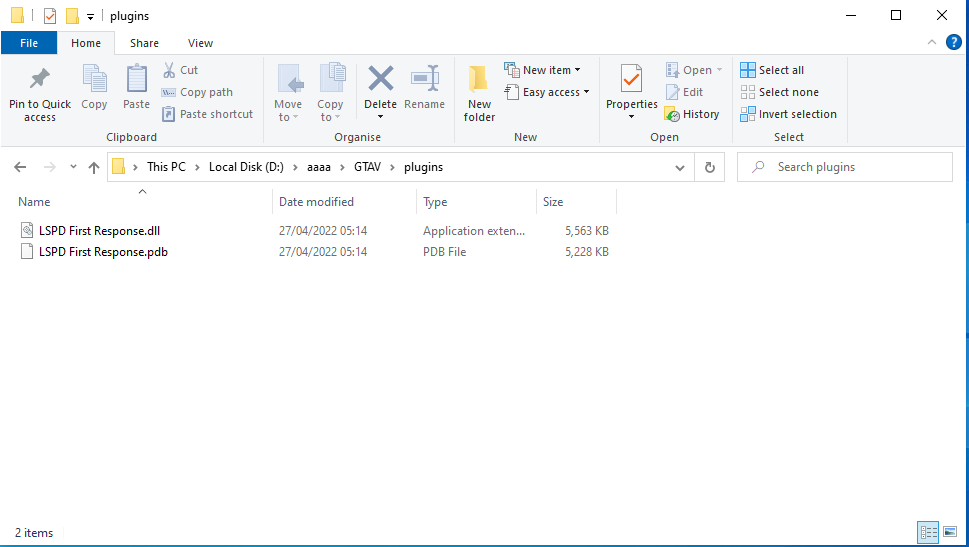
Task: Go up one folder level
Action: point(94,167)
